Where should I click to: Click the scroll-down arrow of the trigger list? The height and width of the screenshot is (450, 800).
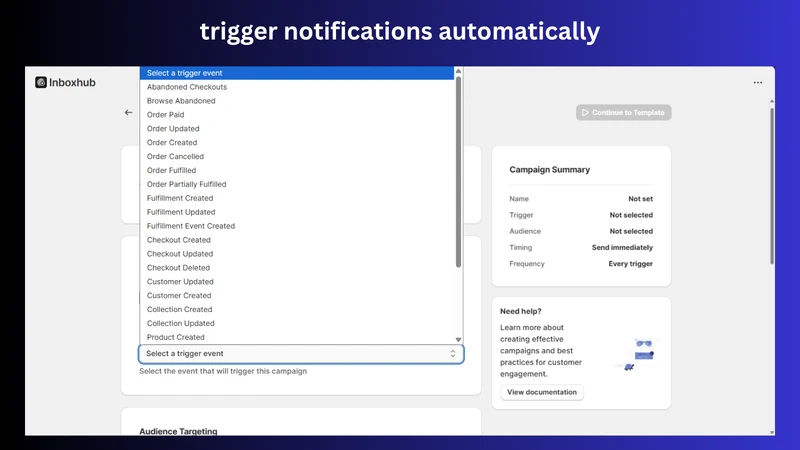[x=458, y=340]
